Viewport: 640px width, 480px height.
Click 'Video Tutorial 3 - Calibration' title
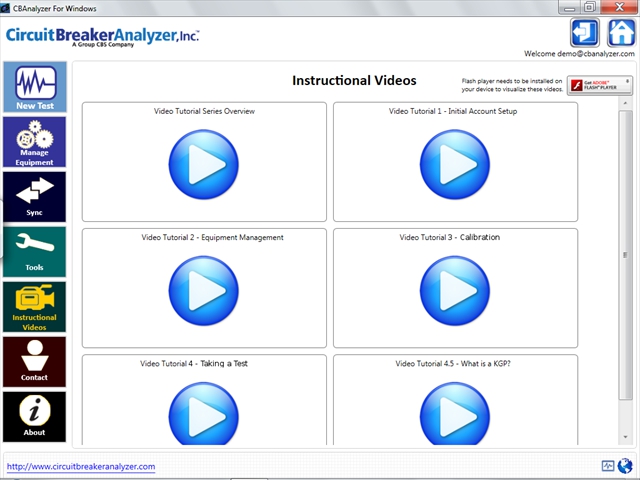click(x=449, y=237)
